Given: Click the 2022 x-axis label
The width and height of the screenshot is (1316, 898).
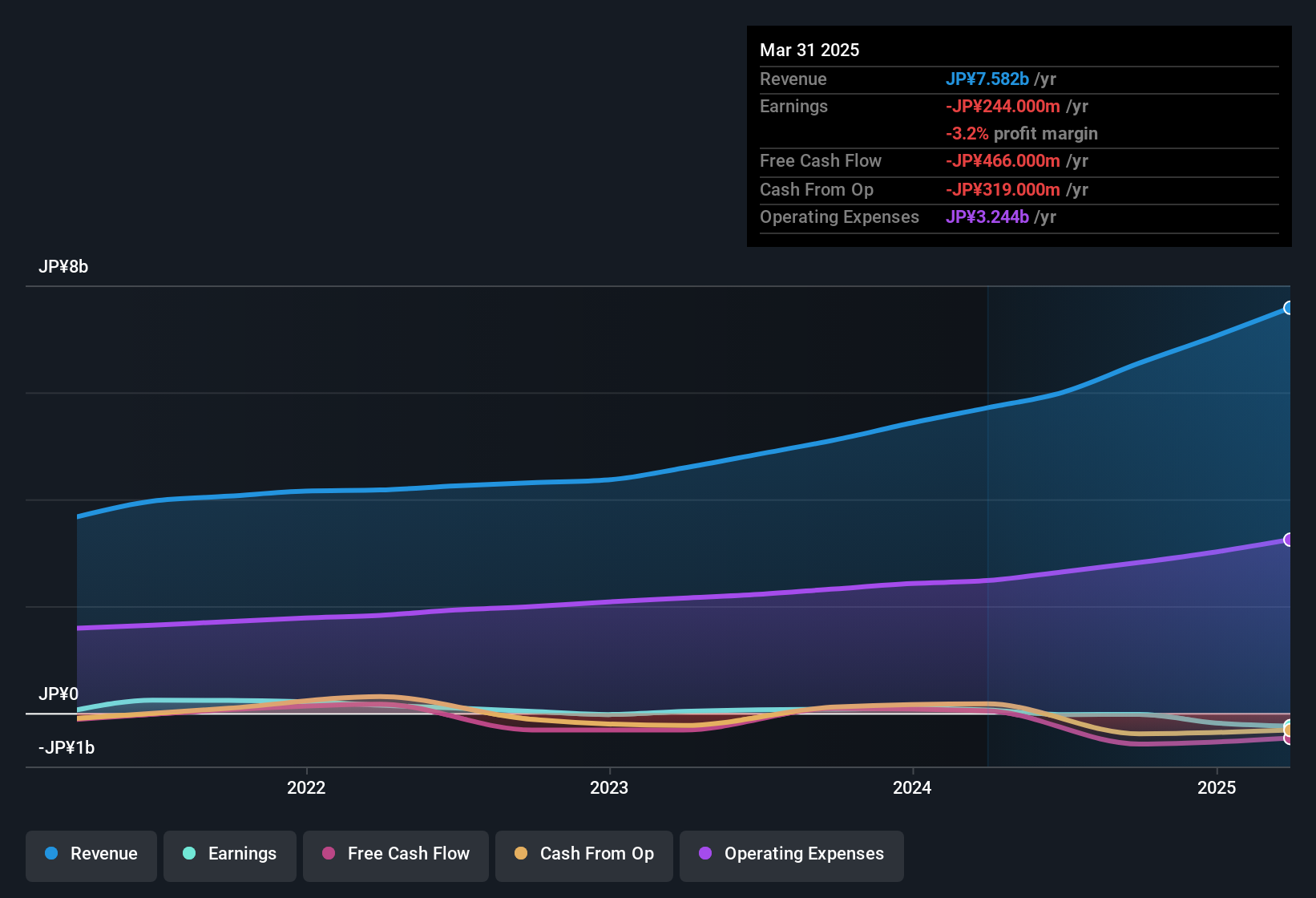Looking at the screenshot, I should coord(306,787).
